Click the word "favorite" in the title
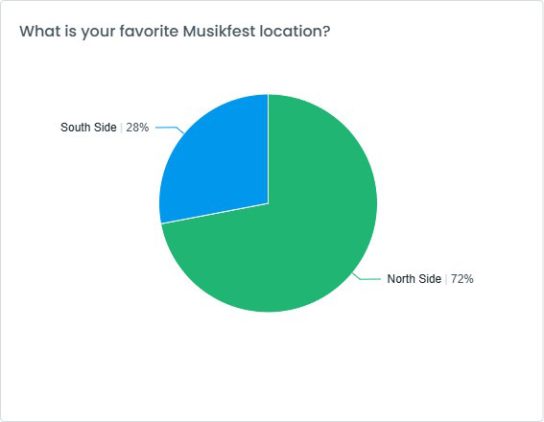 pos(149,31)
